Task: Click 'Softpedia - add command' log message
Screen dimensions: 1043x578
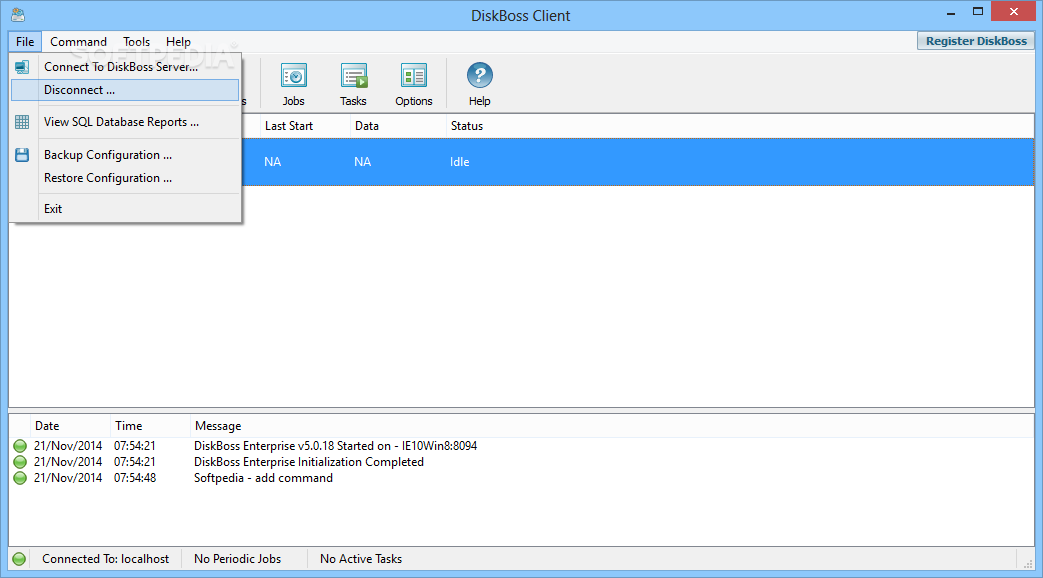Action: click(263, 478)
